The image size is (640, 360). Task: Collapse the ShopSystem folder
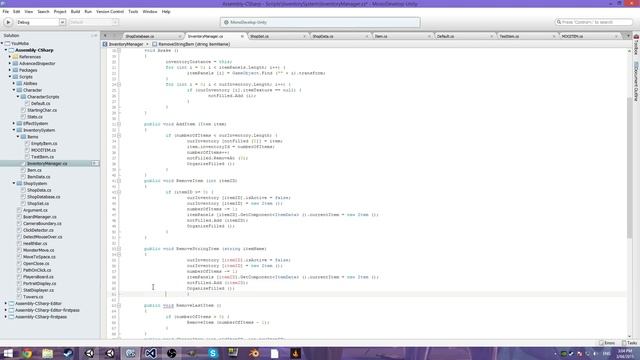14,183
